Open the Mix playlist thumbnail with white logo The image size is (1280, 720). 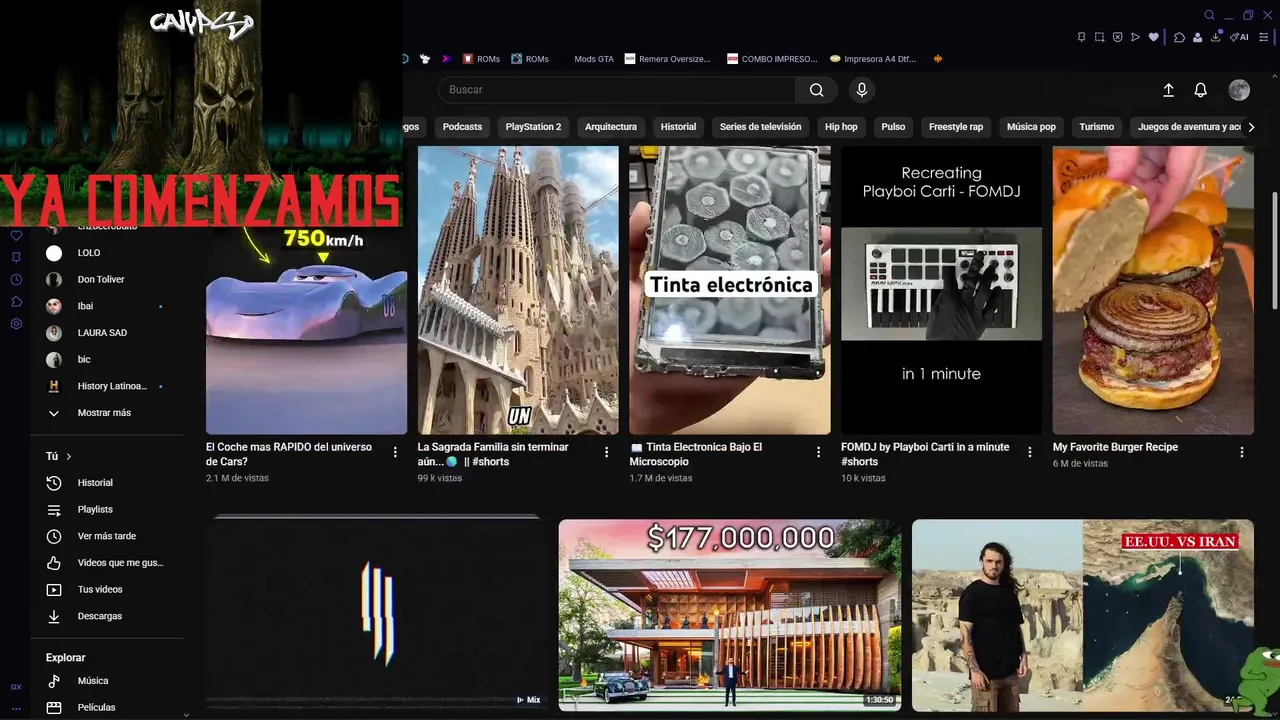coord(376,612)
